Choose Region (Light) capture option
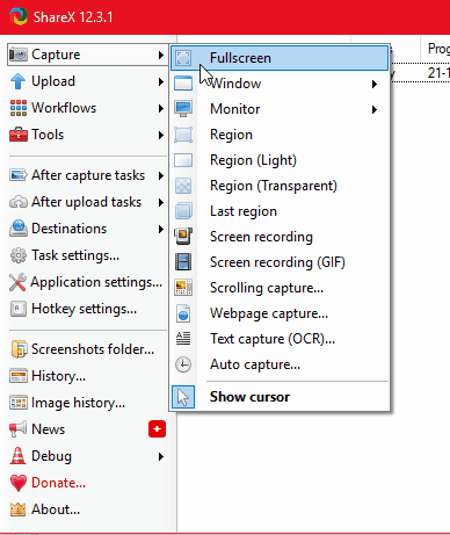The width and height of the screenshot is (450, 535). pyautogui.click(x=280, y=160)
